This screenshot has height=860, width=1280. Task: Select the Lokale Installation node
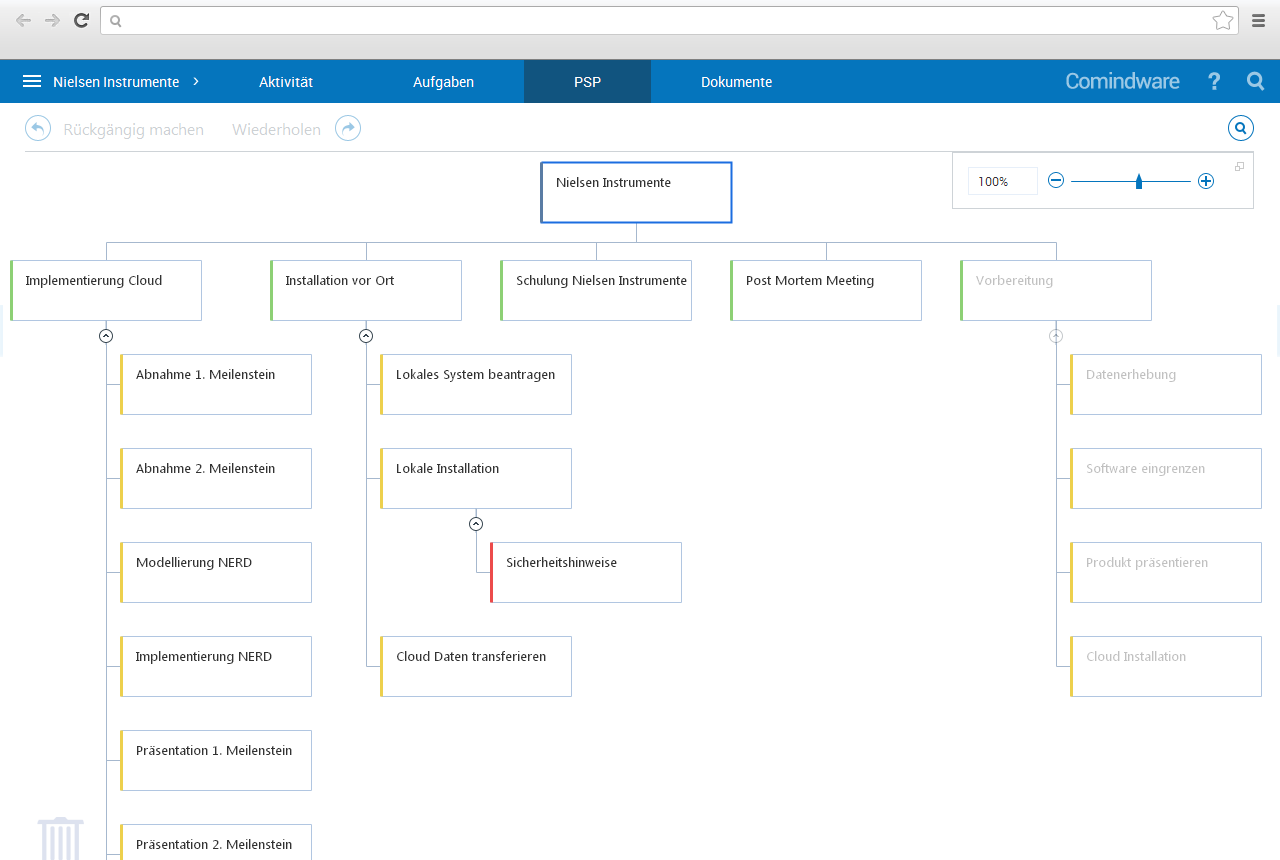click(x=476, y=478)
